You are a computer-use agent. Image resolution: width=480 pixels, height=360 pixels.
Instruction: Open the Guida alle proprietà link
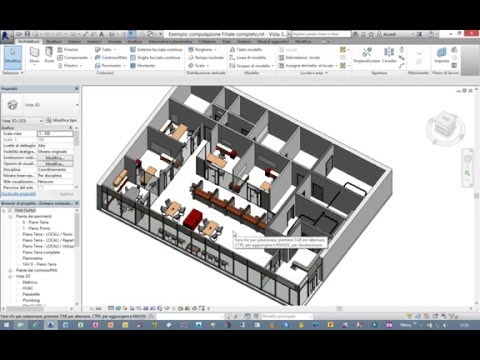tap(19, 194)
